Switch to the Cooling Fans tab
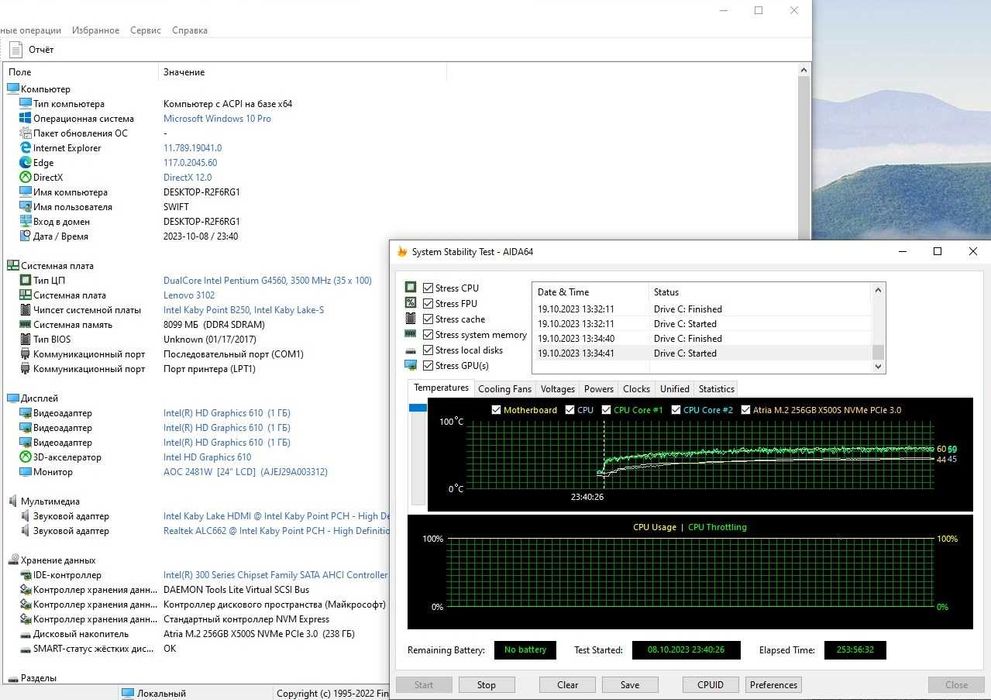Image resolution: width=991 pixels, height=700 pixels. [x=504, y=389]
